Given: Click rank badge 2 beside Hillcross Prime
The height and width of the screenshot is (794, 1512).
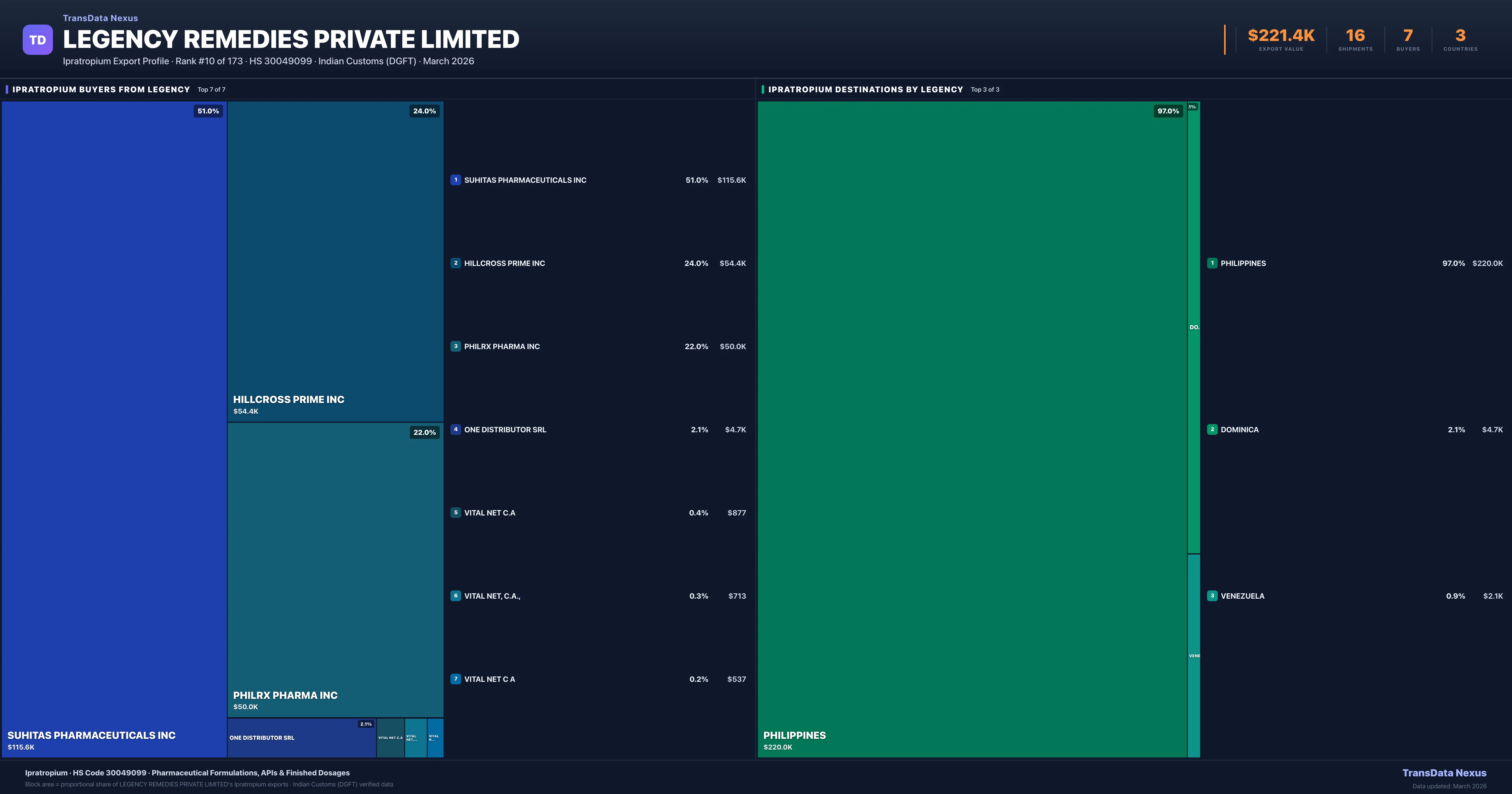Looking at the screenshot, I should tap(455, 263).
